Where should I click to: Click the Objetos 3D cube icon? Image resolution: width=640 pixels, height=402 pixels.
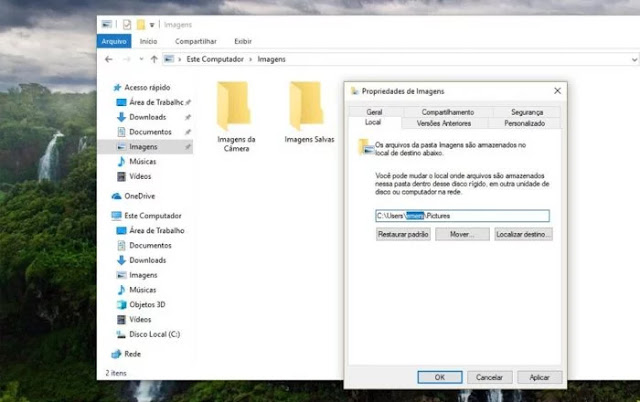121,304
